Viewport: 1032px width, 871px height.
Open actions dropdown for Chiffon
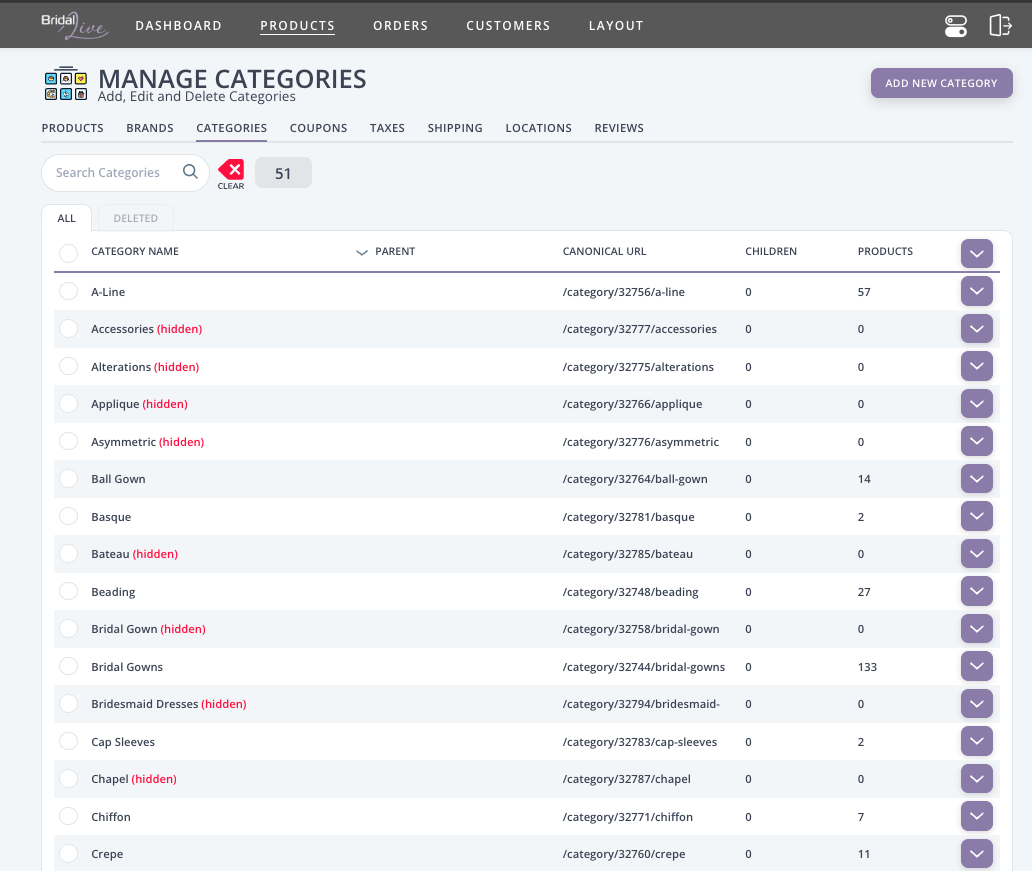click(977, 816)
